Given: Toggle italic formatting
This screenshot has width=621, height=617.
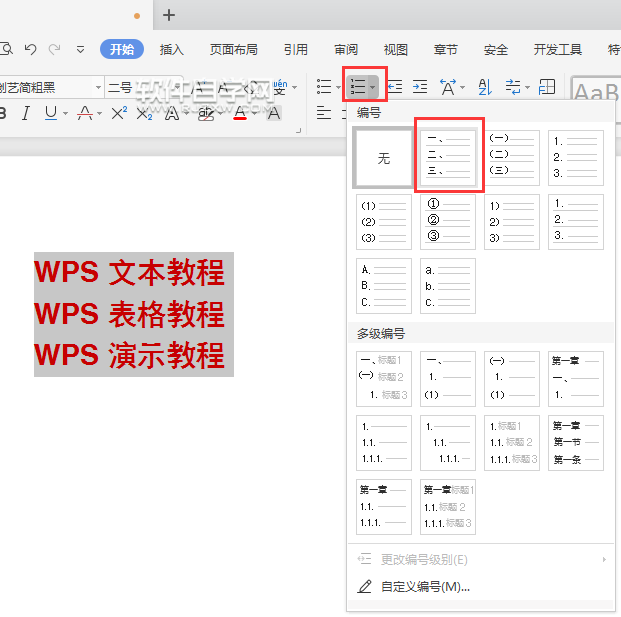Looking at the screenshot, I should pos(26,113).
